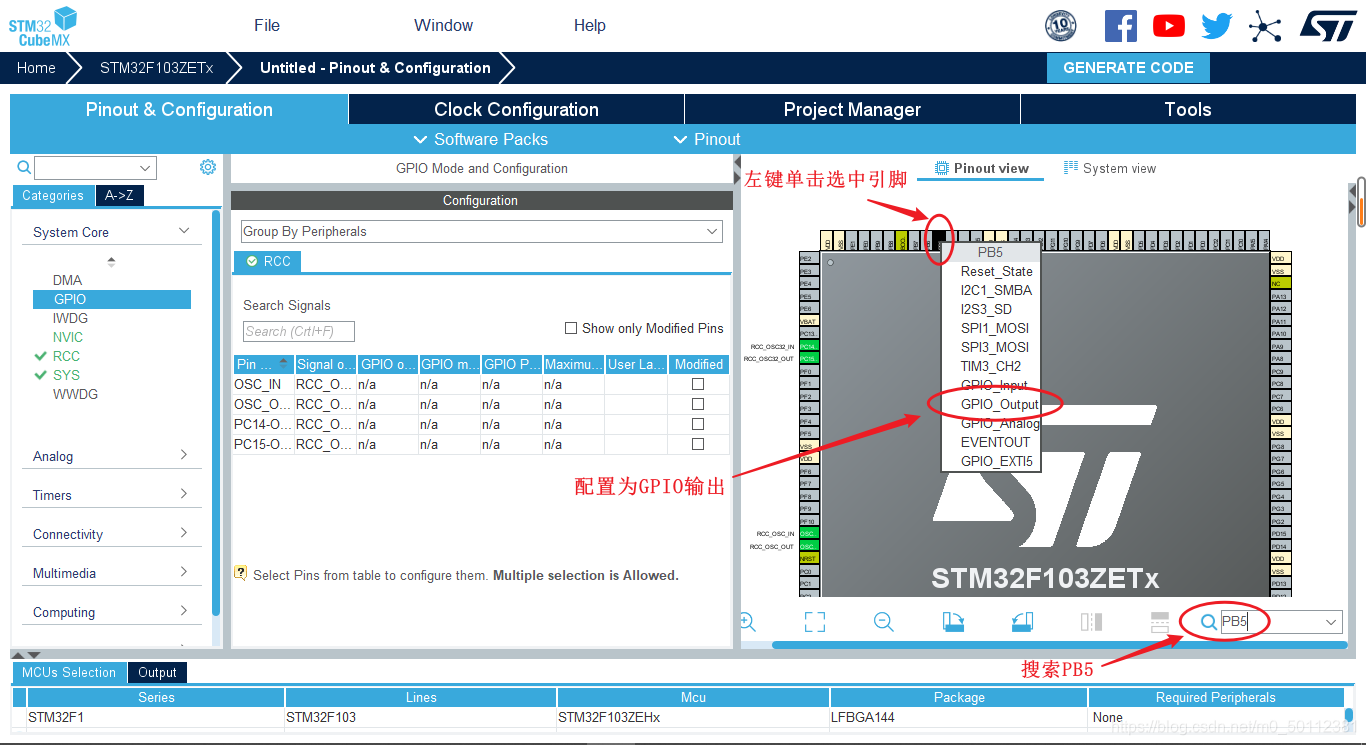Click the yellow hint icon beside Select Pins text
The image size is (1366, 745).
(240, 573)
